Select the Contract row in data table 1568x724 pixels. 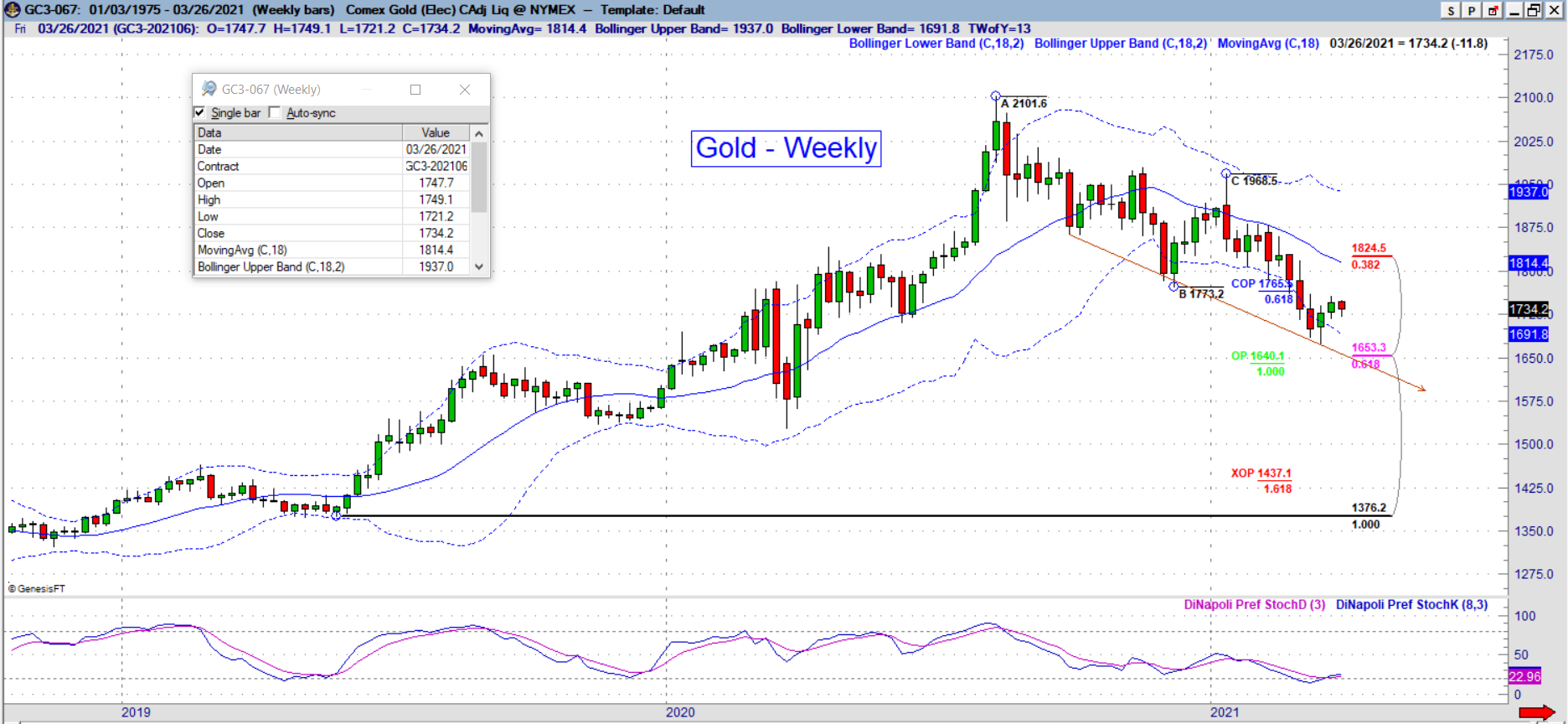tap(332, 166)
